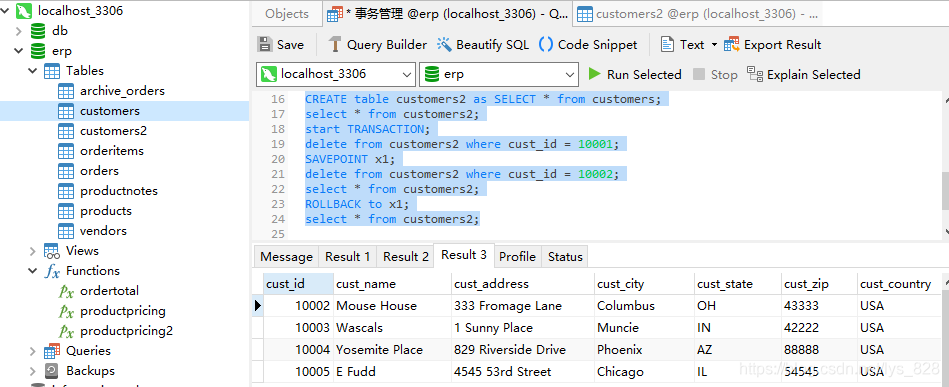Click the archive_orders table icon
This screenshot has height=387, width=949.
tap(66, 91)
